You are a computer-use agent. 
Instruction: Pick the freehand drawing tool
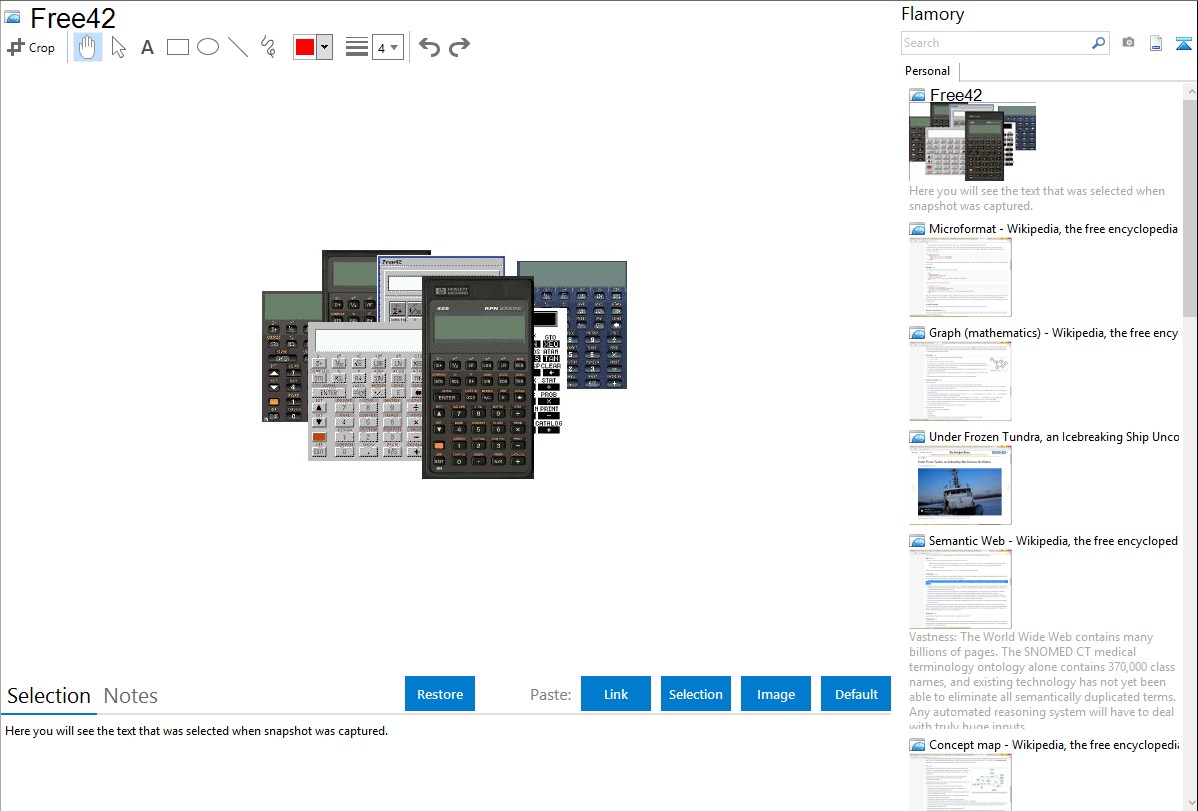pyautogui.click(x=268, y=47)
